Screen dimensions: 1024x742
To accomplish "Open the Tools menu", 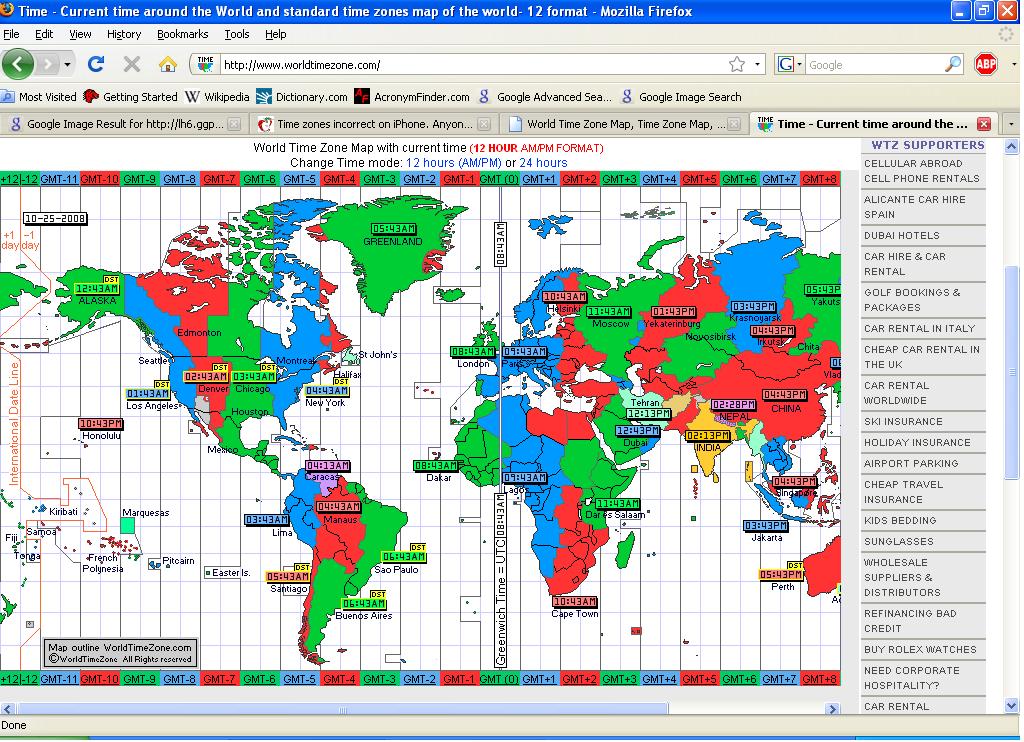I will coord(236,34).
